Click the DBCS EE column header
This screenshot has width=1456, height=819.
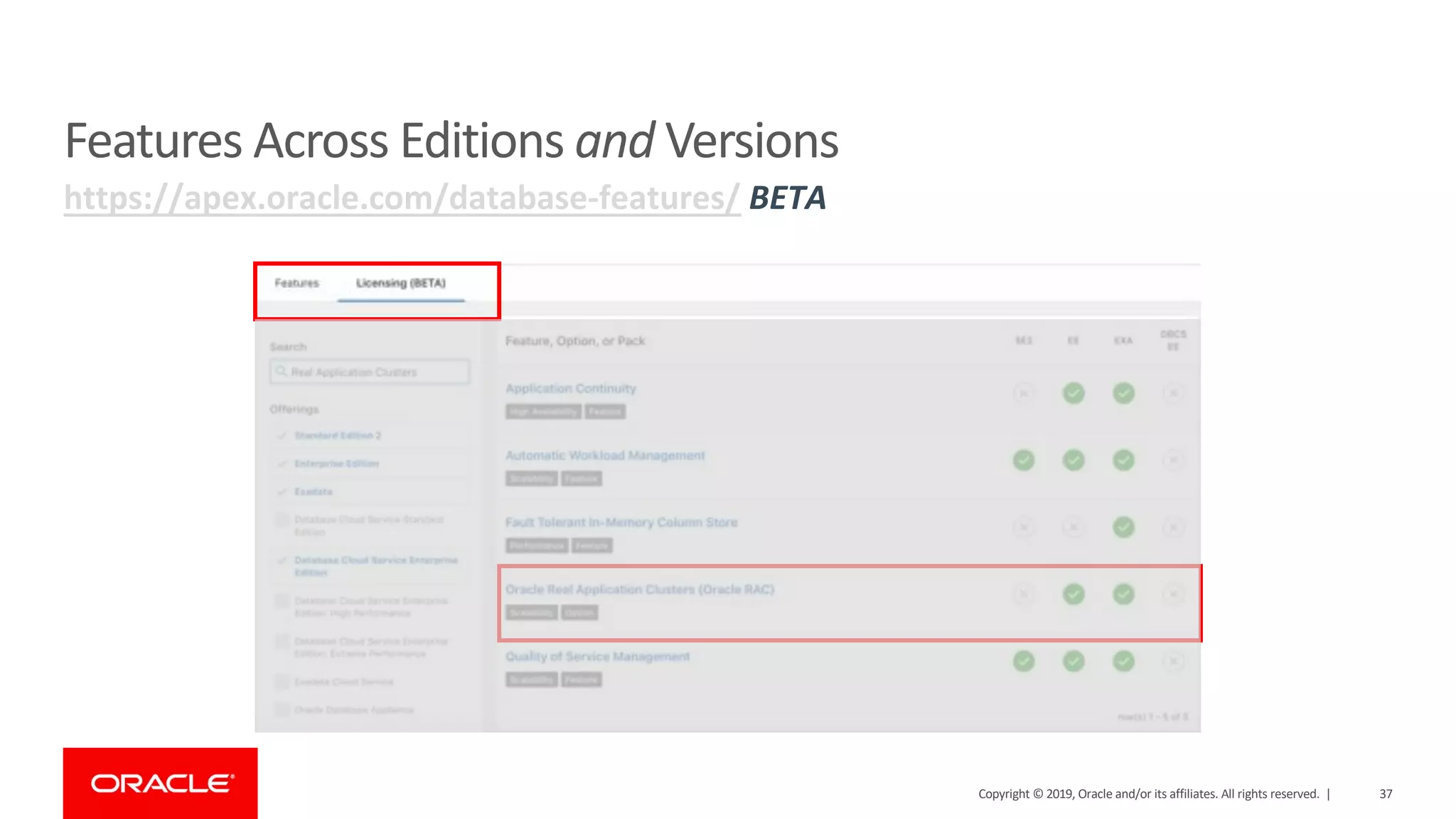click(x=1174, y=341)
